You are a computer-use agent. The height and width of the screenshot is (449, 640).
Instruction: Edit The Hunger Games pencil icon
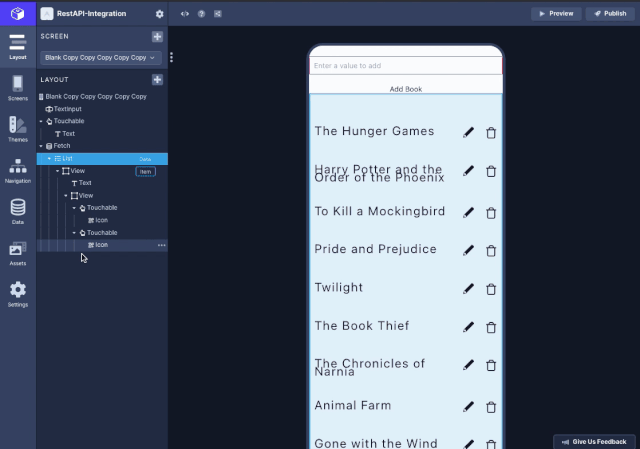[469, 133]
